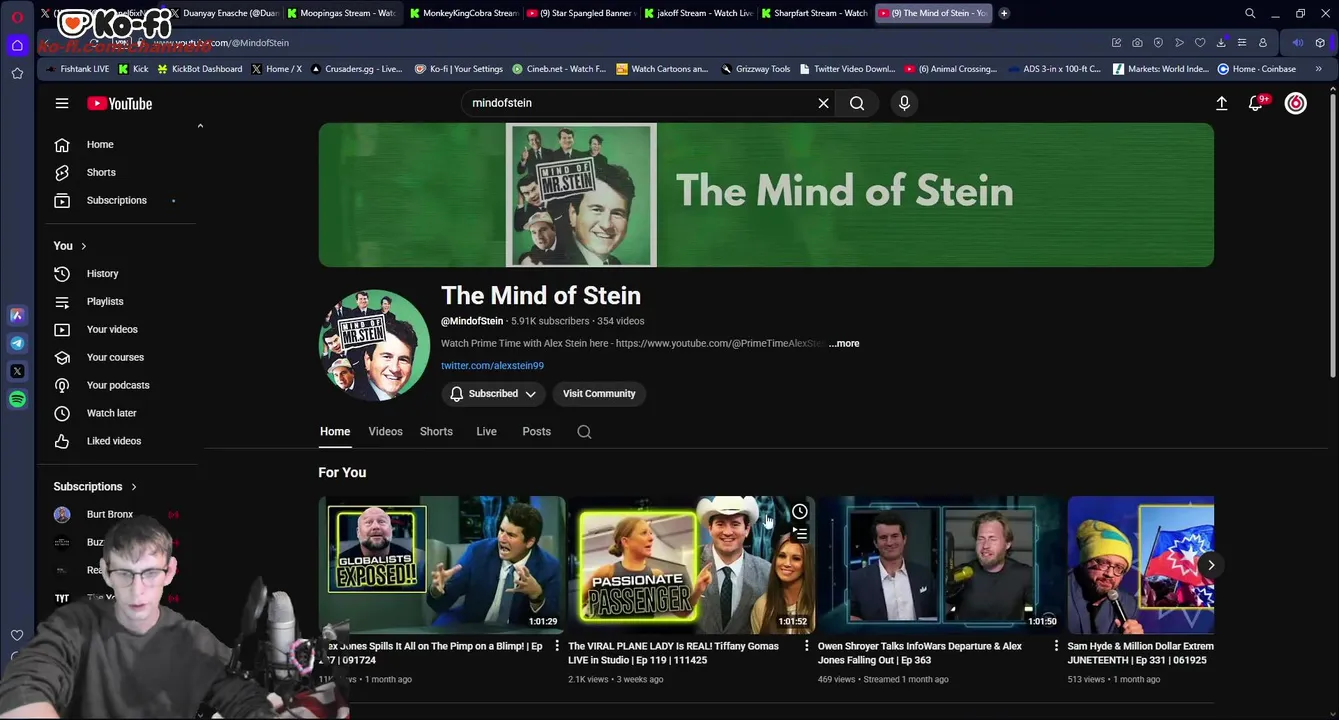Expand channel description with ...more
1339x720 pixels.
[844, 343]
